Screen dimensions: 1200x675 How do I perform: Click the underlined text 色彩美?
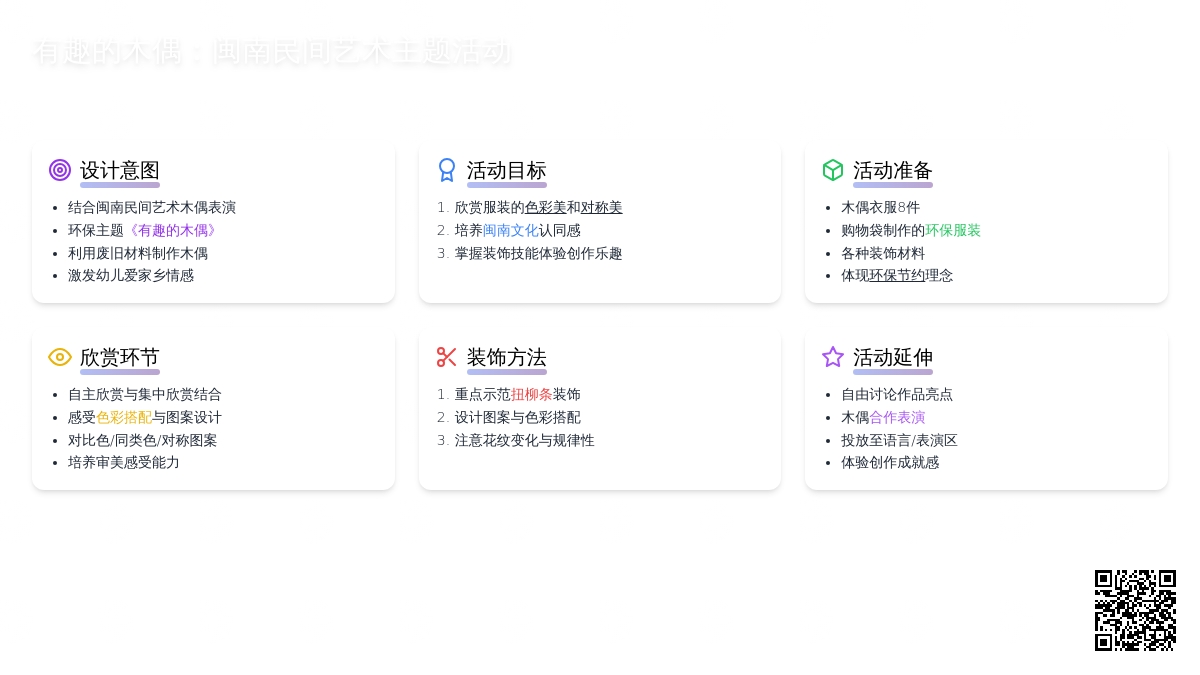(545, 207)
